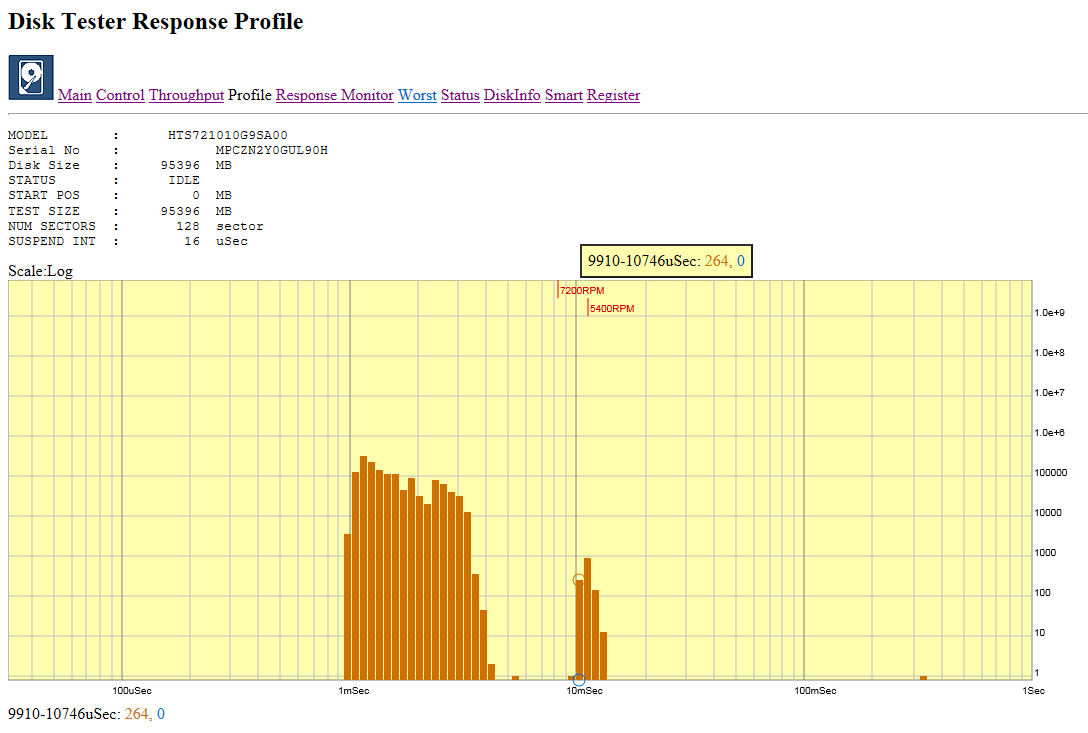
Task: Select the Profile tab label
Action: (250, 96)
